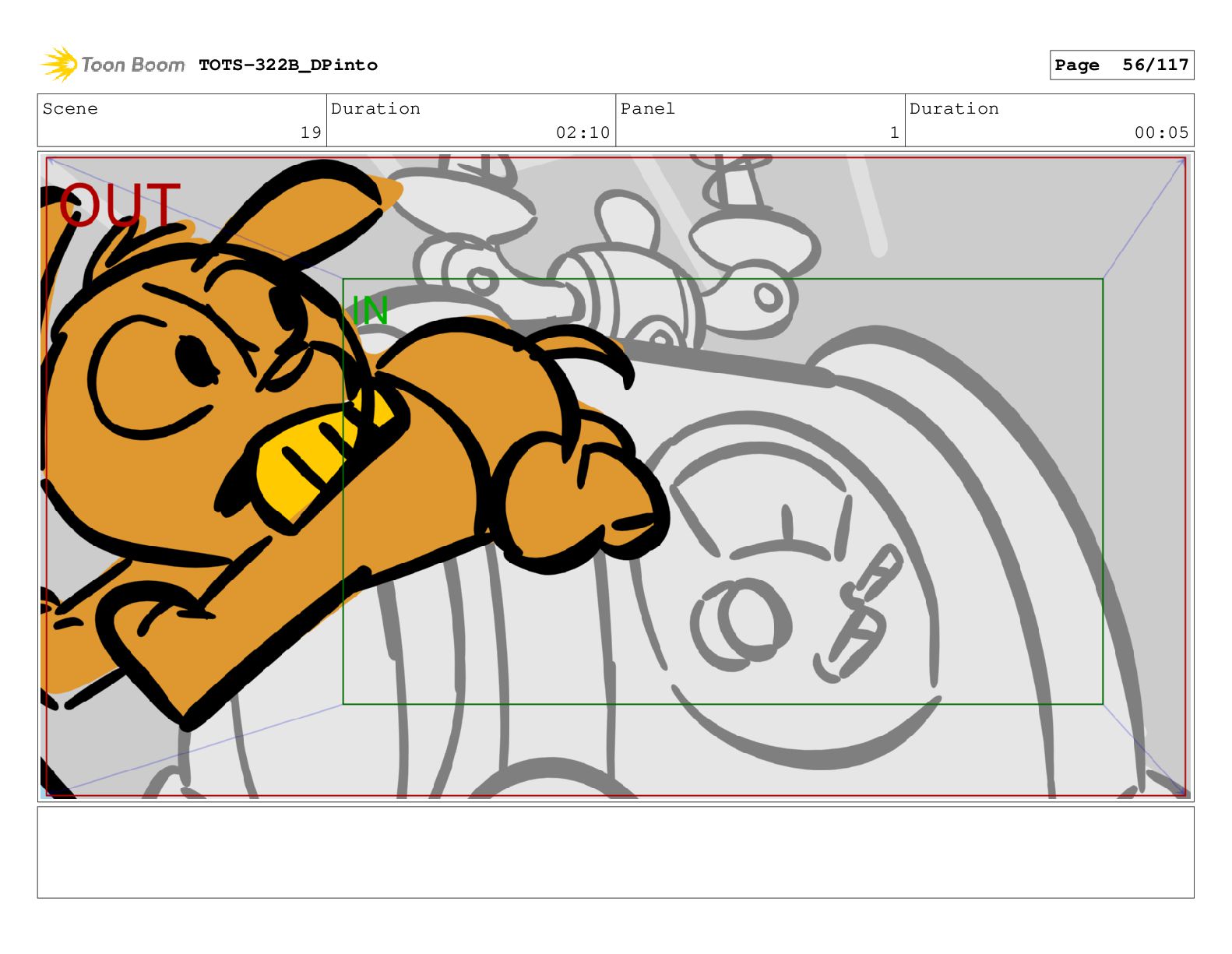Image resolution: width=1232 pixels, height=954 pixels.
Task: Select panel duration value 00:05
Action: click(x=1161, y=132)
